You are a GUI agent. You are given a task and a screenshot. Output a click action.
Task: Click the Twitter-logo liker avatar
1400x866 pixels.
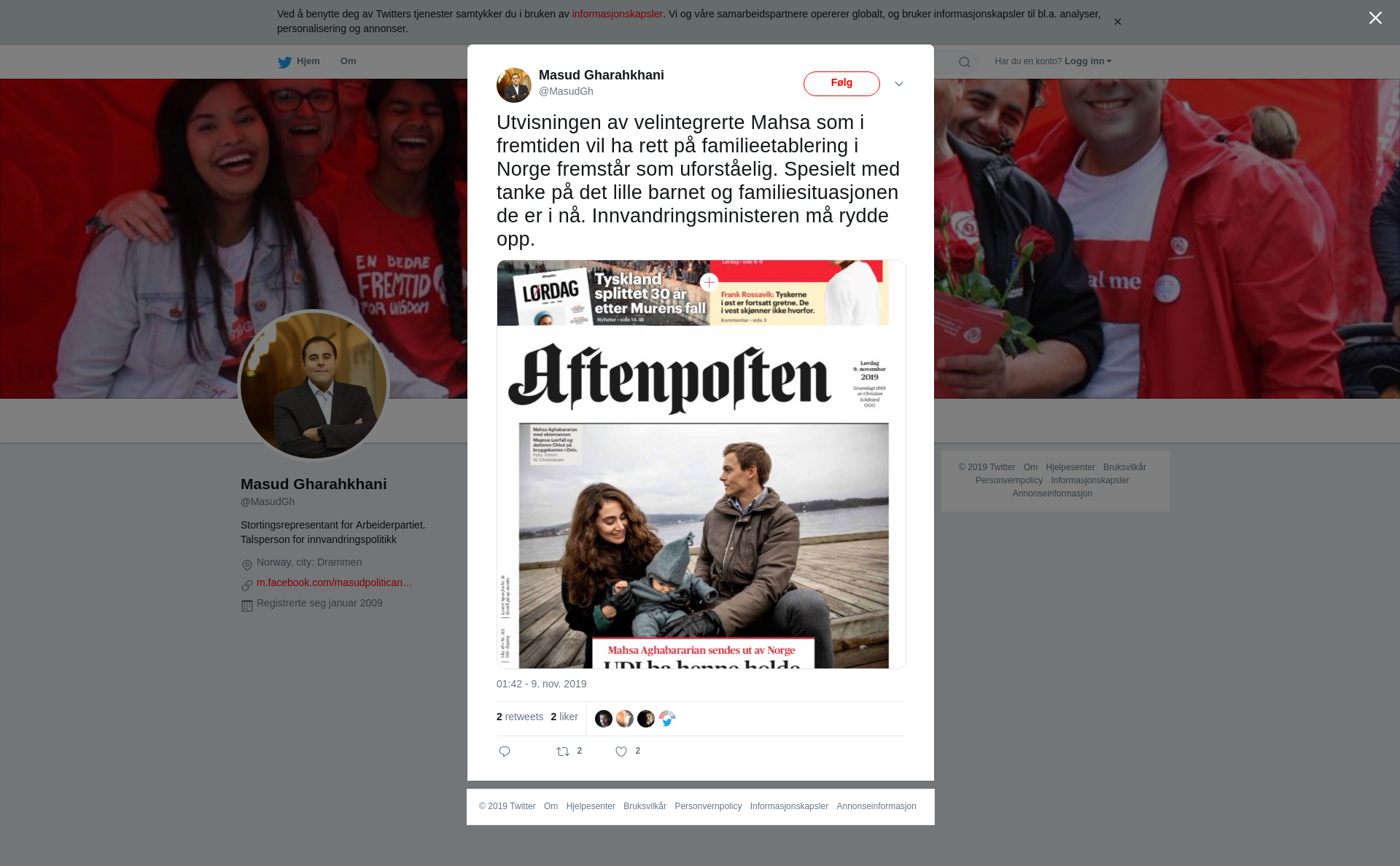667,719
